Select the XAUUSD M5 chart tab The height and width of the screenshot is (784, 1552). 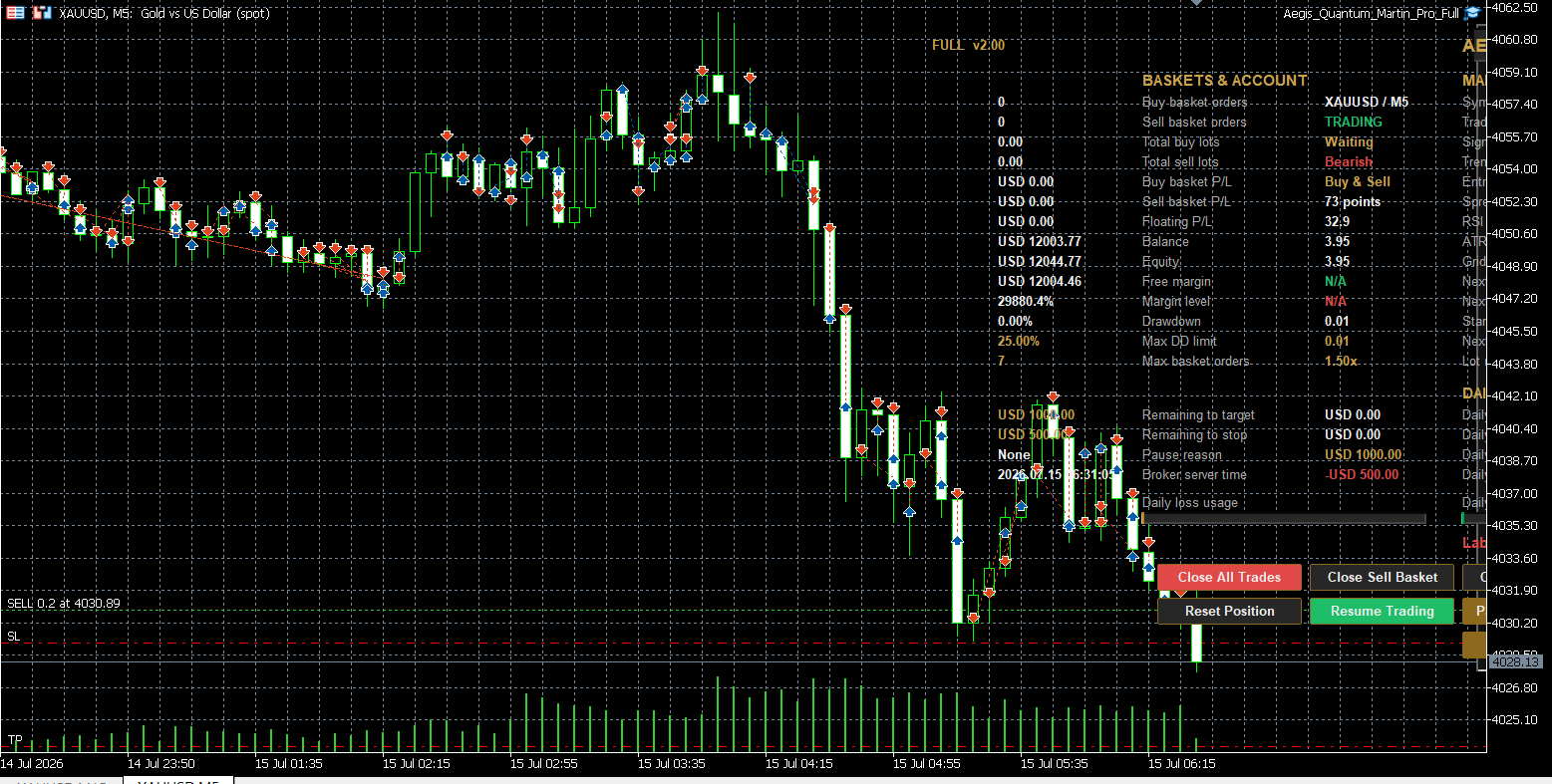point(177,780)
